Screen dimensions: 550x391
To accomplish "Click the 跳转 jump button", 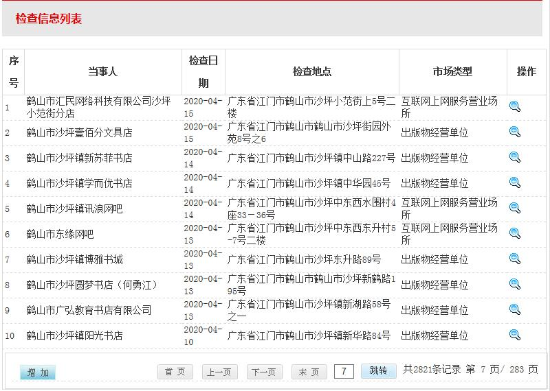I will coord(379,370).
